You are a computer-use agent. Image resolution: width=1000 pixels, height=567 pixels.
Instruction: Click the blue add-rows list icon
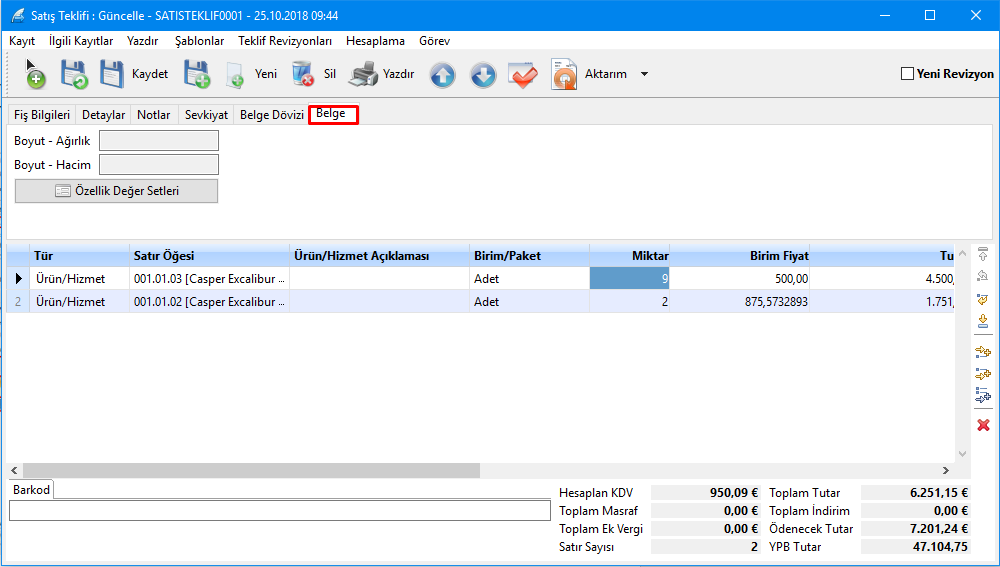(983, 395)
